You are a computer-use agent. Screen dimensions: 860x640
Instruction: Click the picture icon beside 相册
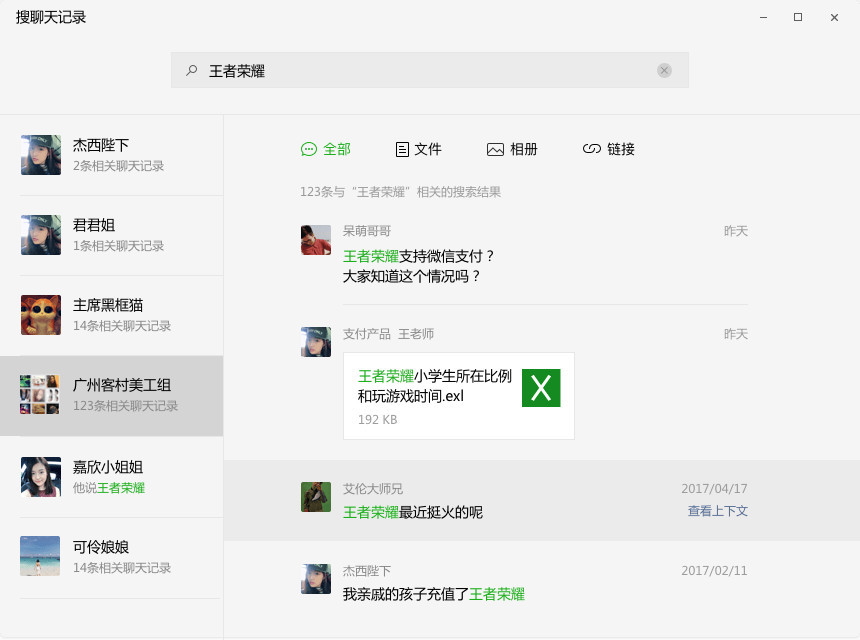[495, 149]
